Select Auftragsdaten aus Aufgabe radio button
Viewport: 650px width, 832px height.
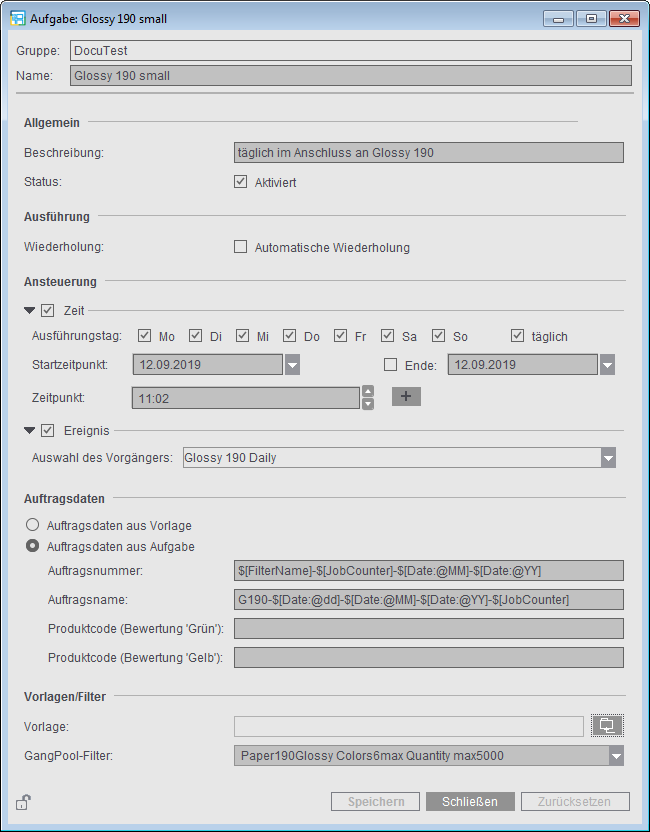tap(33, 546)
